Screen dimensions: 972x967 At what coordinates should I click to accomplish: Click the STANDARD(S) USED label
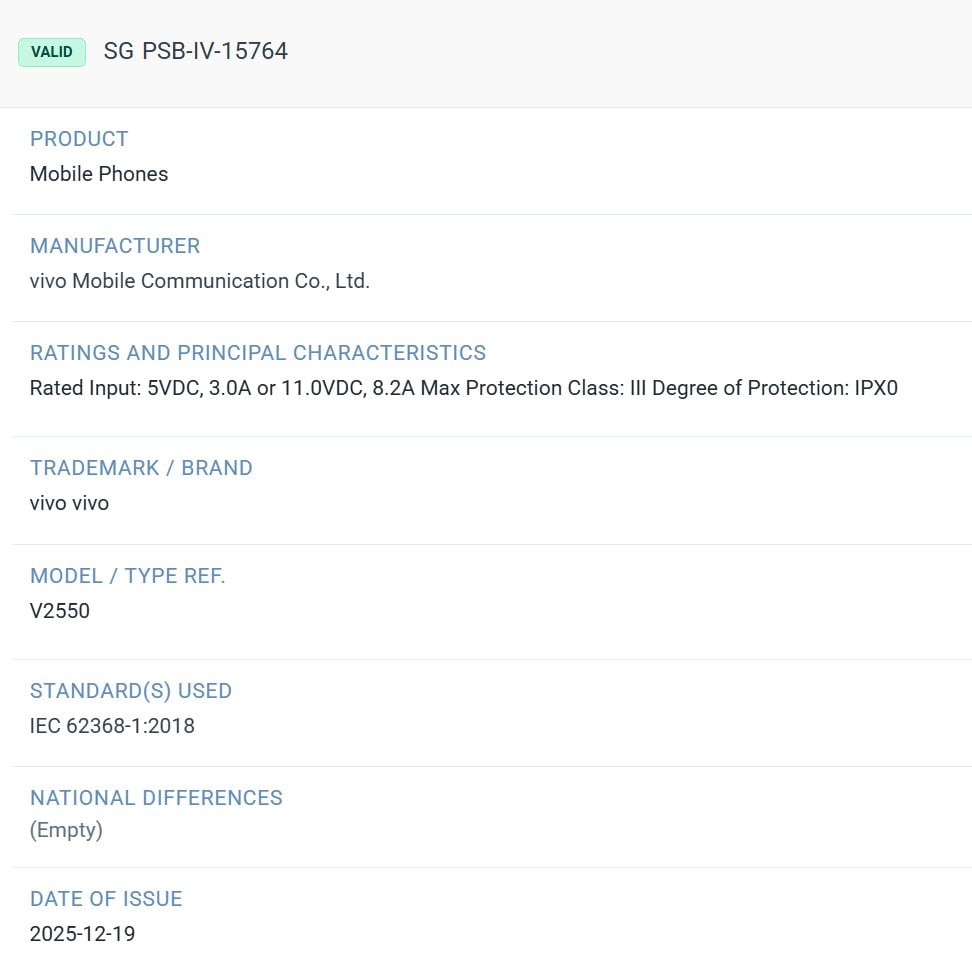(131, 691)
